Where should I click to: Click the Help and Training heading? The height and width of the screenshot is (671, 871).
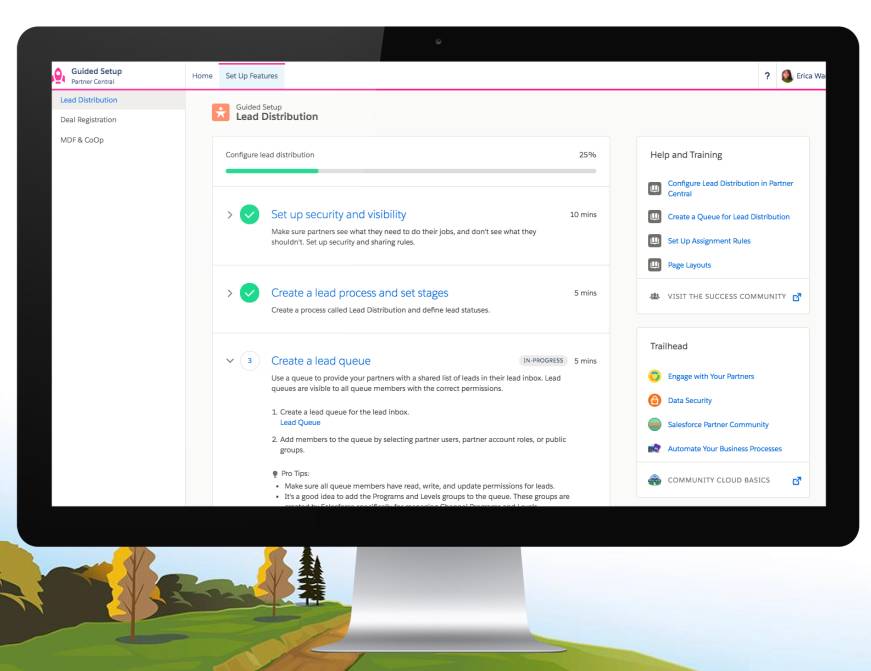[x=686, y=154]
